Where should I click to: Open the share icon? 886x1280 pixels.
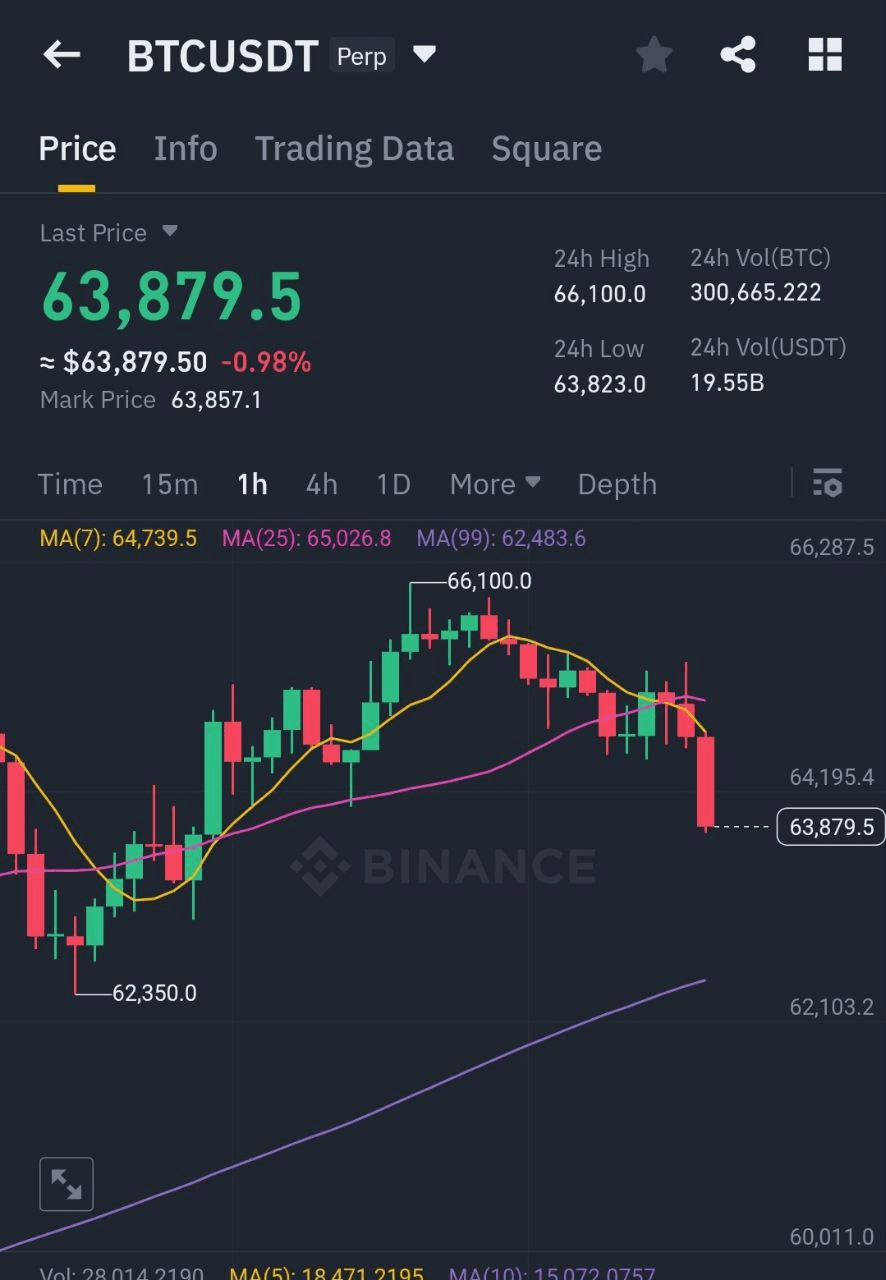pyautogui.click(x=738, y=54)
